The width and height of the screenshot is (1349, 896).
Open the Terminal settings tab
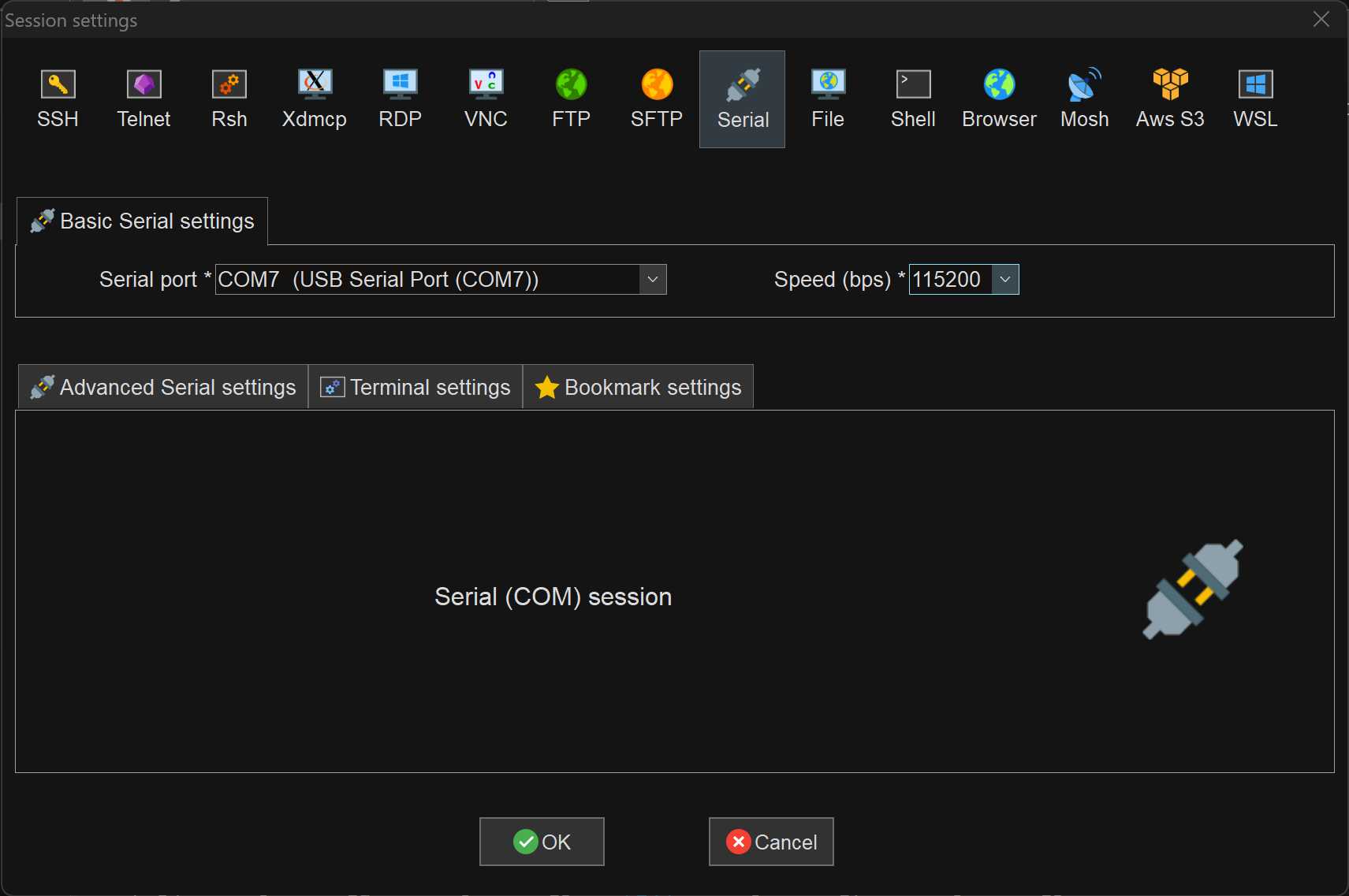(416, 387)
